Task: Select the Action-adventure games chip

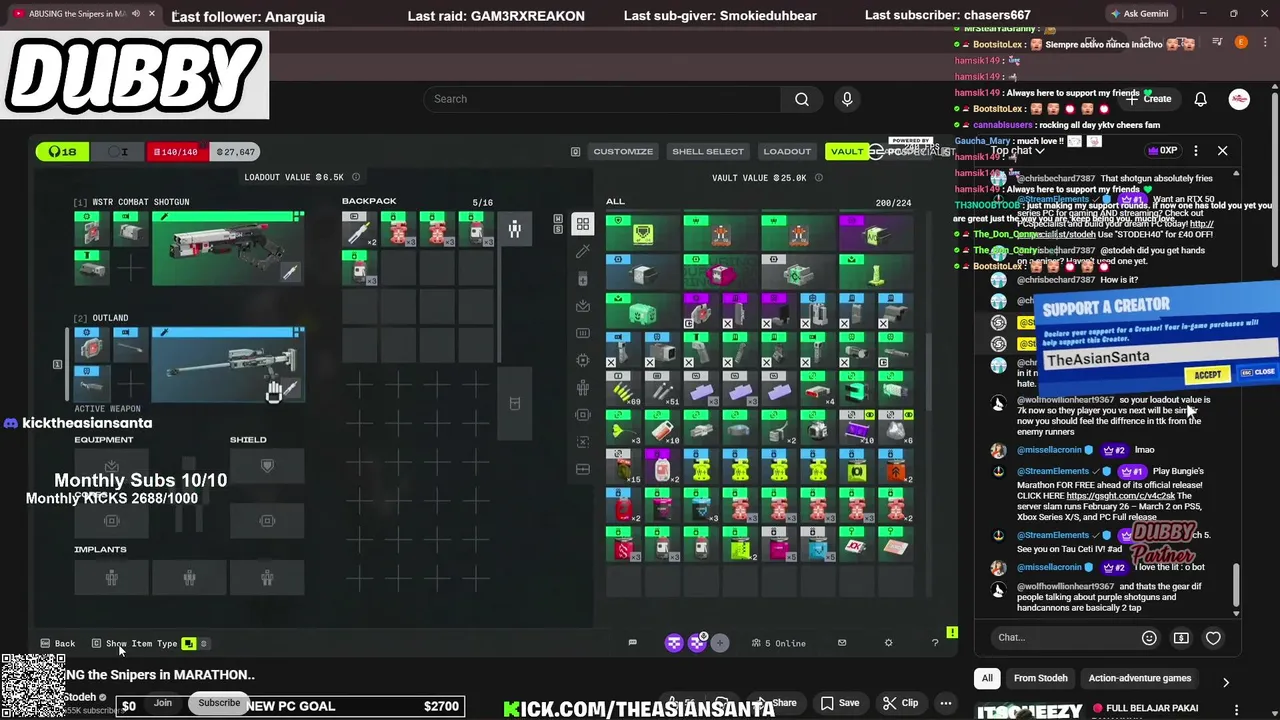Action: [x=1140, y=678]
